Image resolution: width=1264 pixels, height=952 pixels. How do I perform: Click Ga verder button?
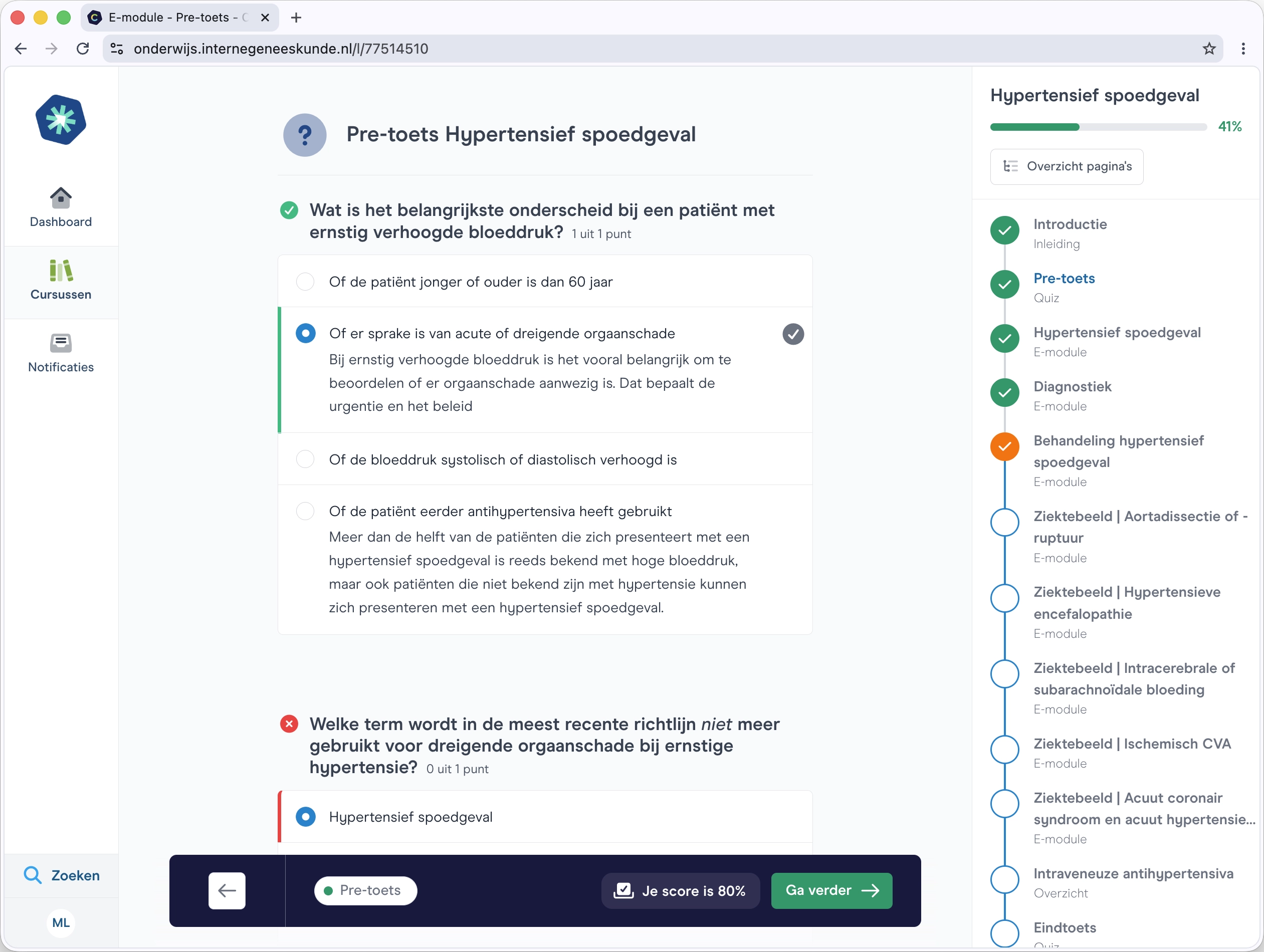(831, 890)
